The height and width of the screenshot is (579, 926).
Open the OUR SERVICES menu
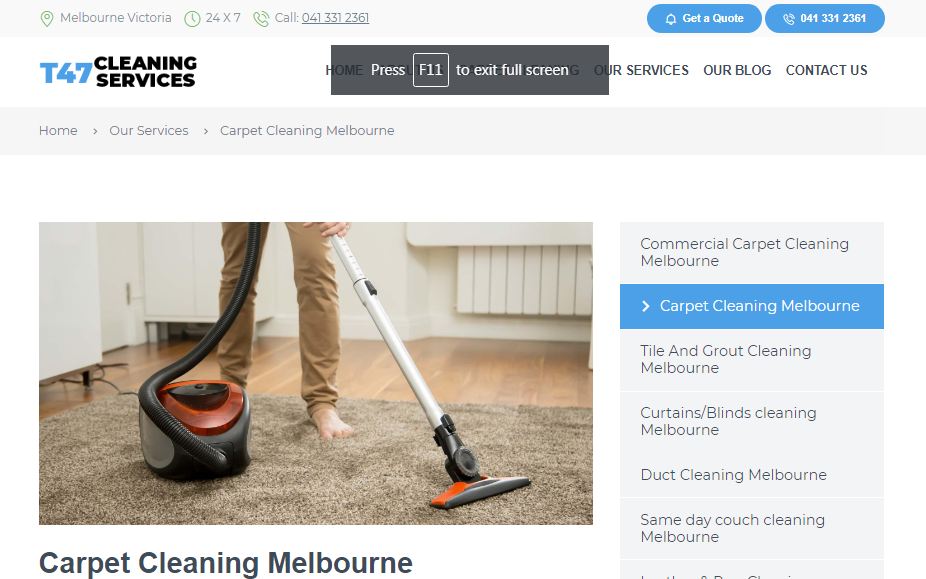(x=641, y=70)
